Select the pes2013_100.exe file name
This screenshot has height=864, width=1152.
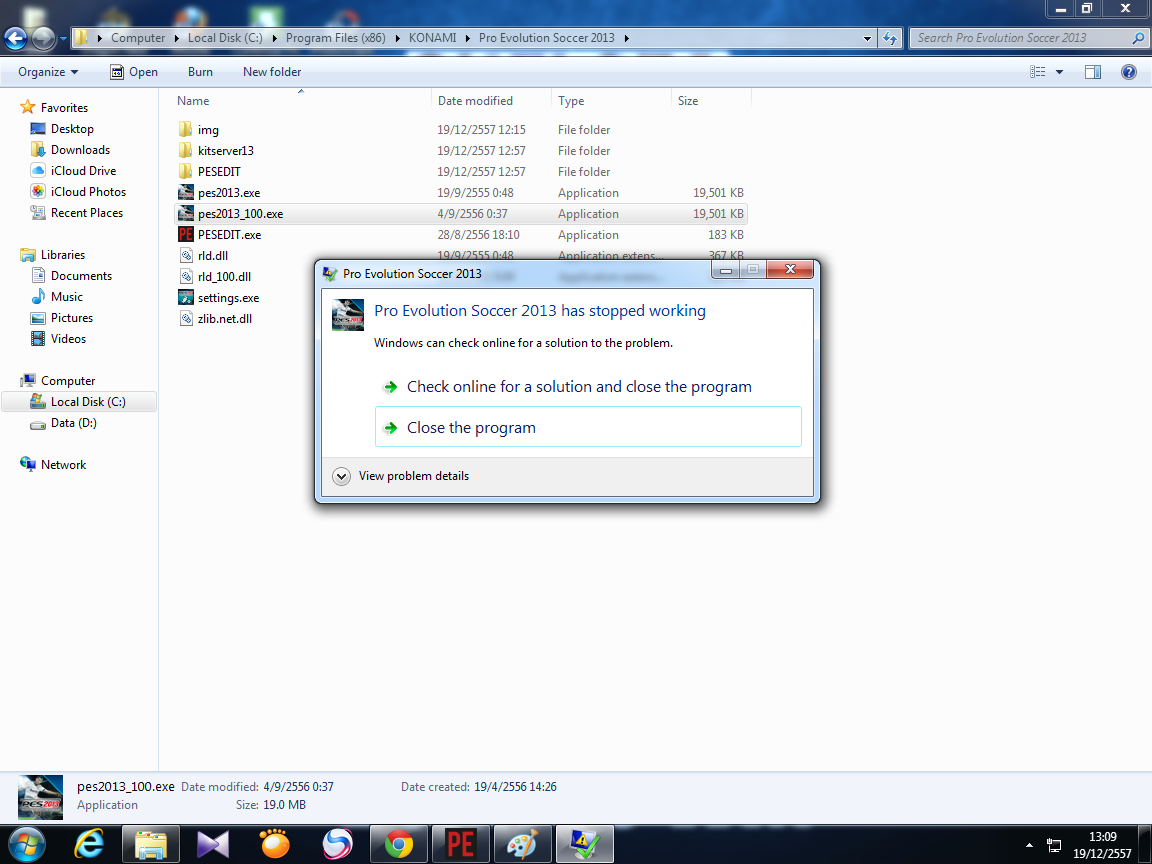click(240, 214)
